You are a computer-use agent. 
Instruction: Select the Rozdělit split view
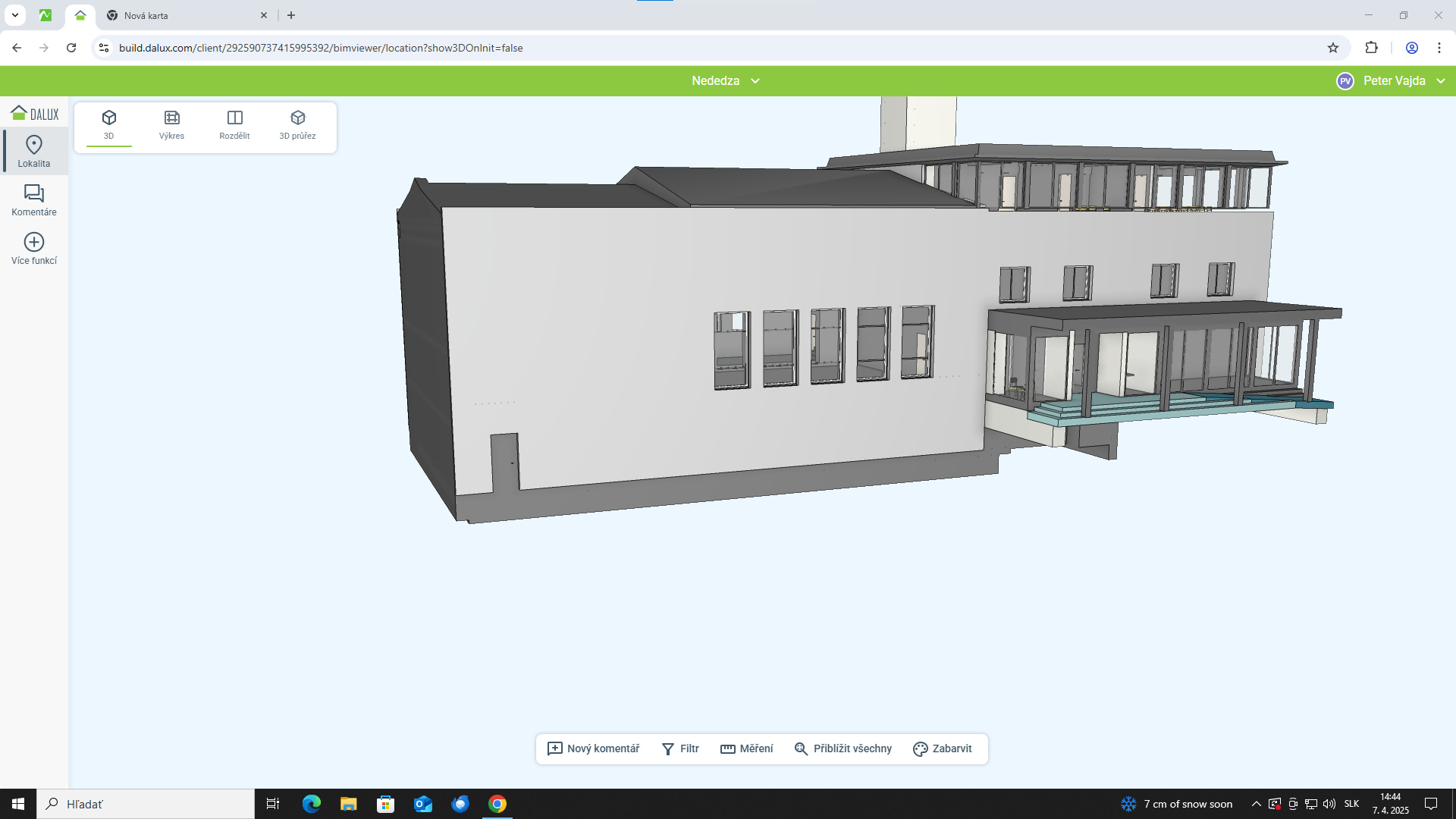[x=234, y=125]
